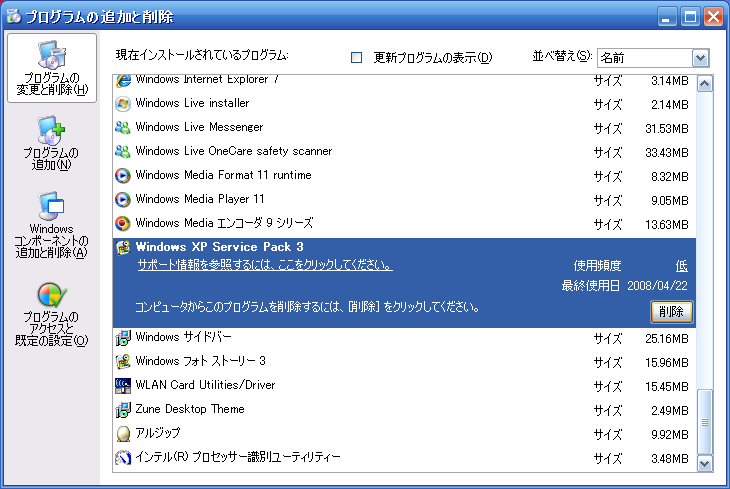Screen dimensions: 730x489
Task: Click Windows フォト ストーリー 3 icon
Action: coord(123,362)
